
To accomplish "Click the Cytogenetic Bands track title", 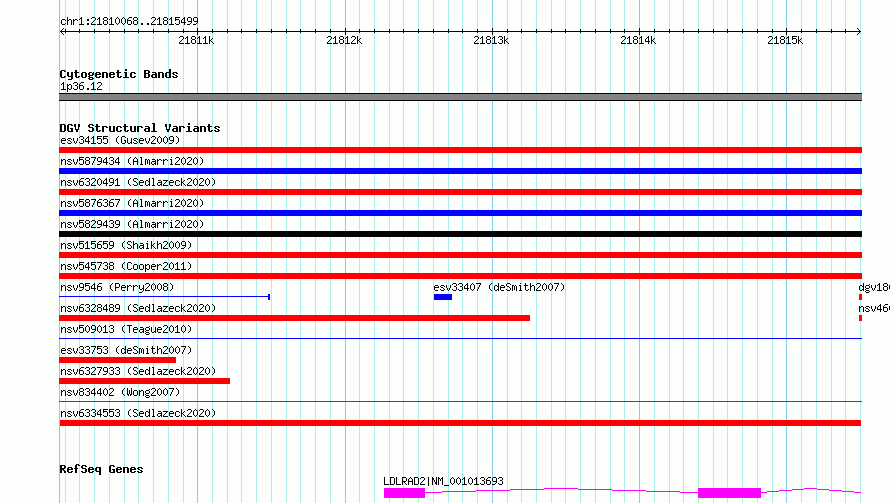I will (x=119, y=74).
